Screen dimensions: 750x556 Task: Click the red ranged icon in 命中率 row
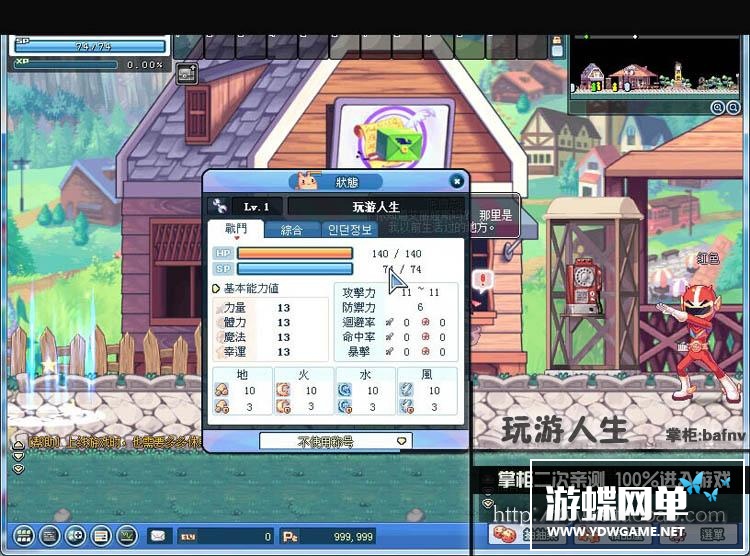click(x=425, y=337)
